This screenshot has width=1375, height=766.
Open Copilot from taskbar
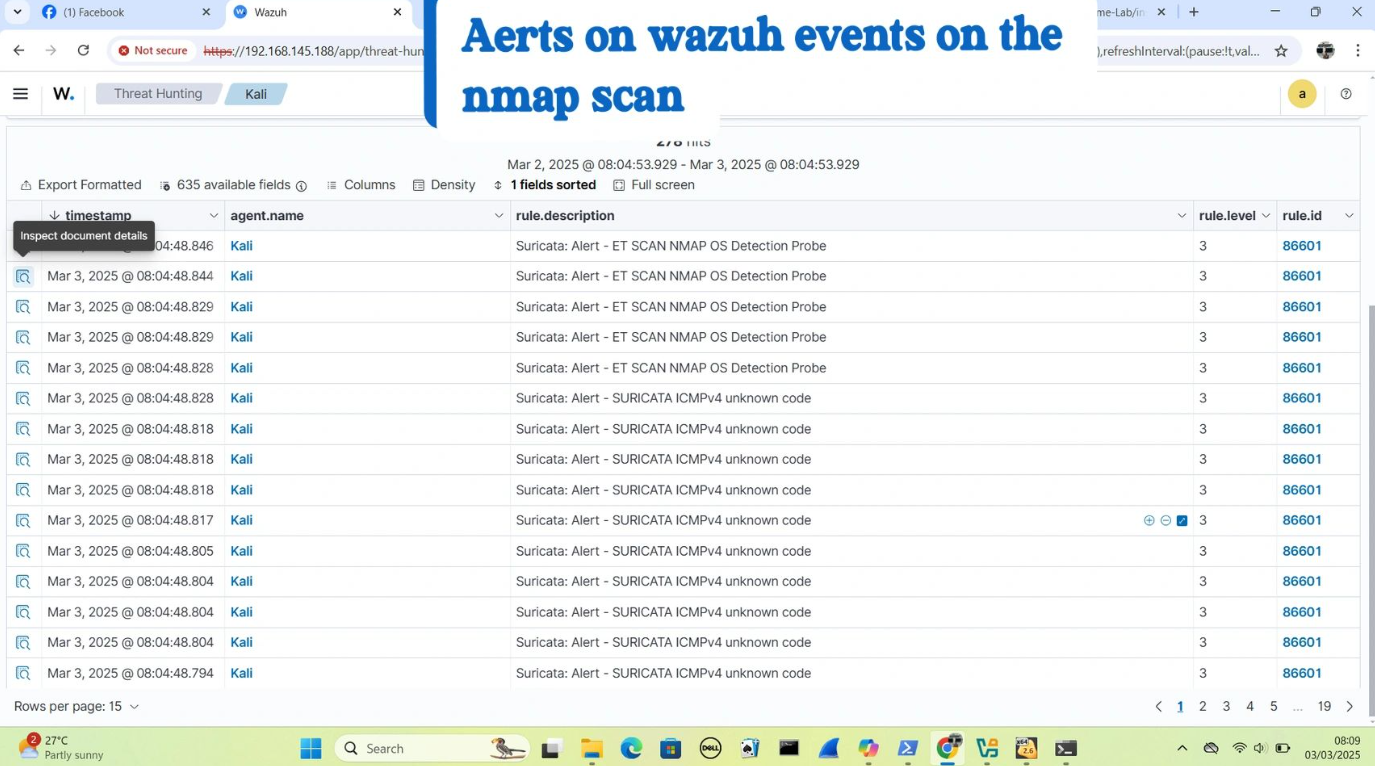[868, 748]
